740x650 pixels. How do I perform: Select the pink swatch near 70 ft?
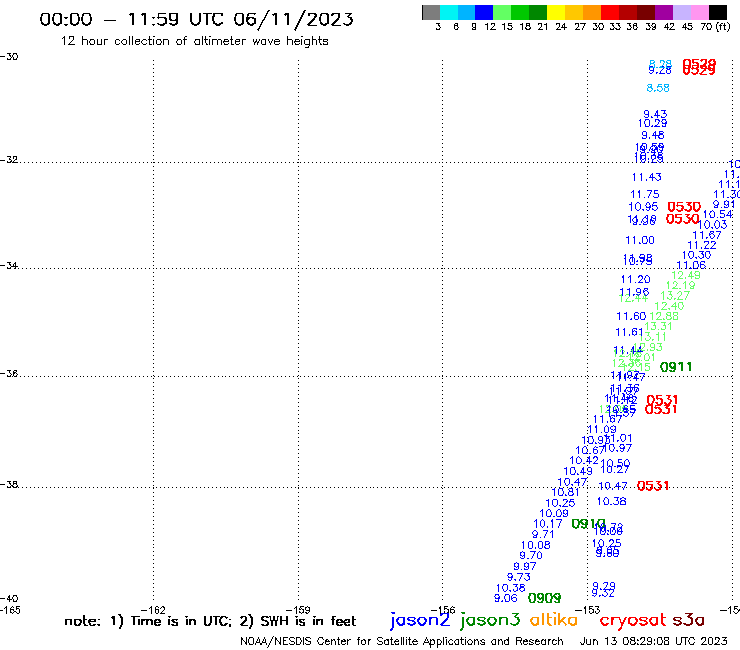click(699, 13)
